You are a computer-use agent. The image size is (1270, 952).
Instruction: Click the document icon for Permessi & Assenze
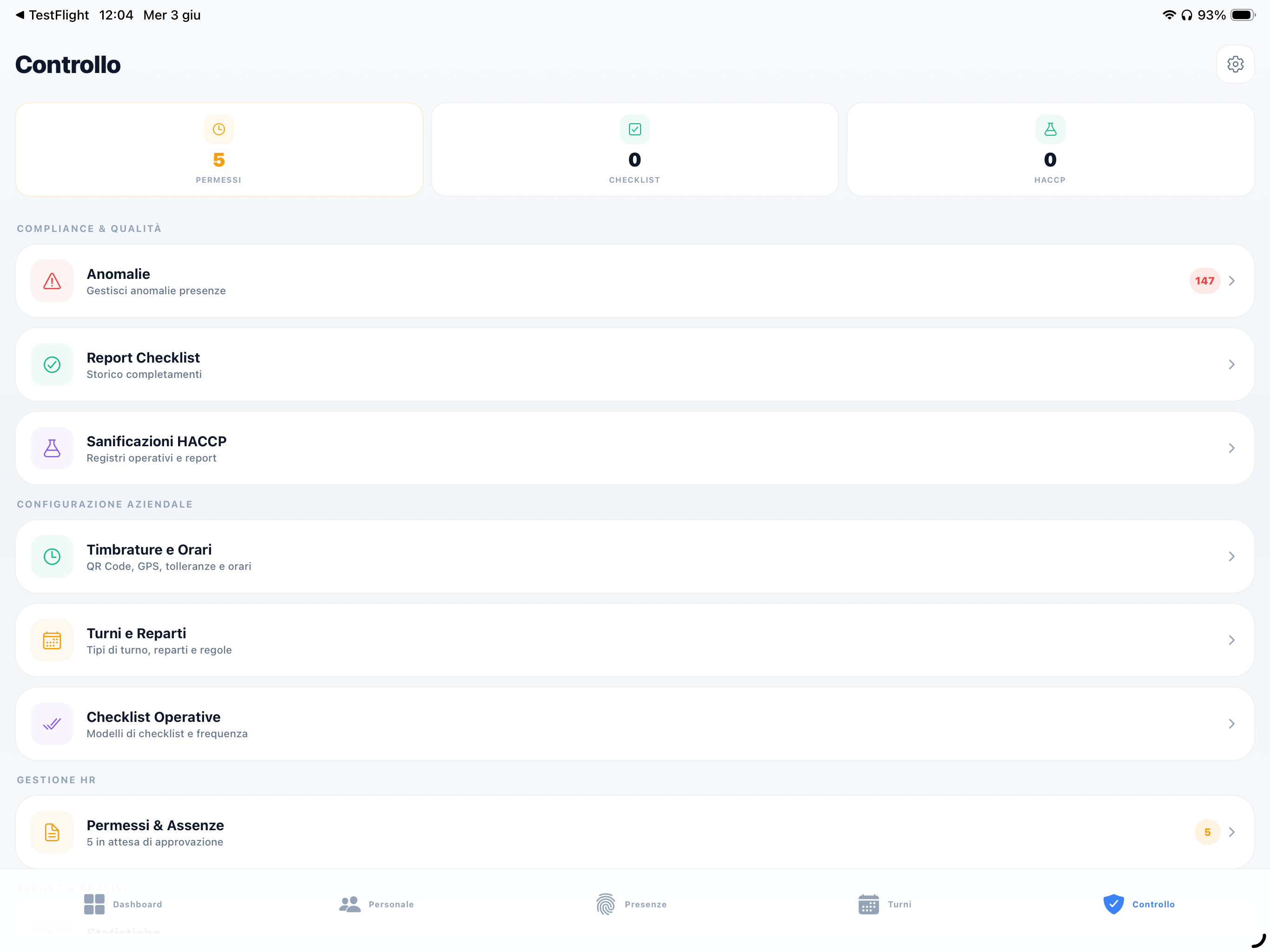pyautogui.click(x=52, y=832)
